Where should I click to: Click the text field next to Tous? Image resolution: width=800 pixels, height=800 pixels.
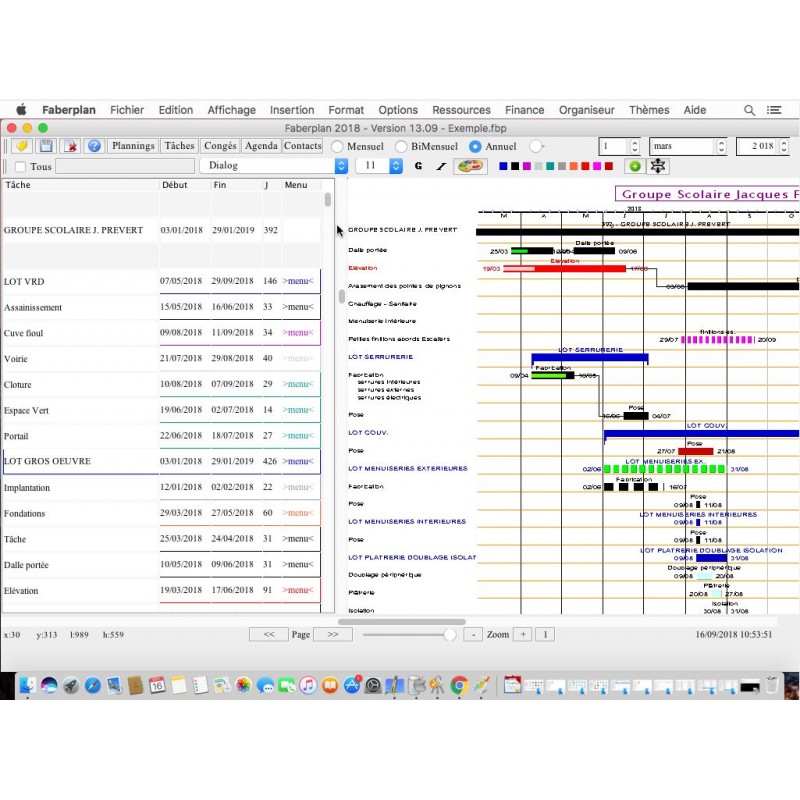(125, 166)
